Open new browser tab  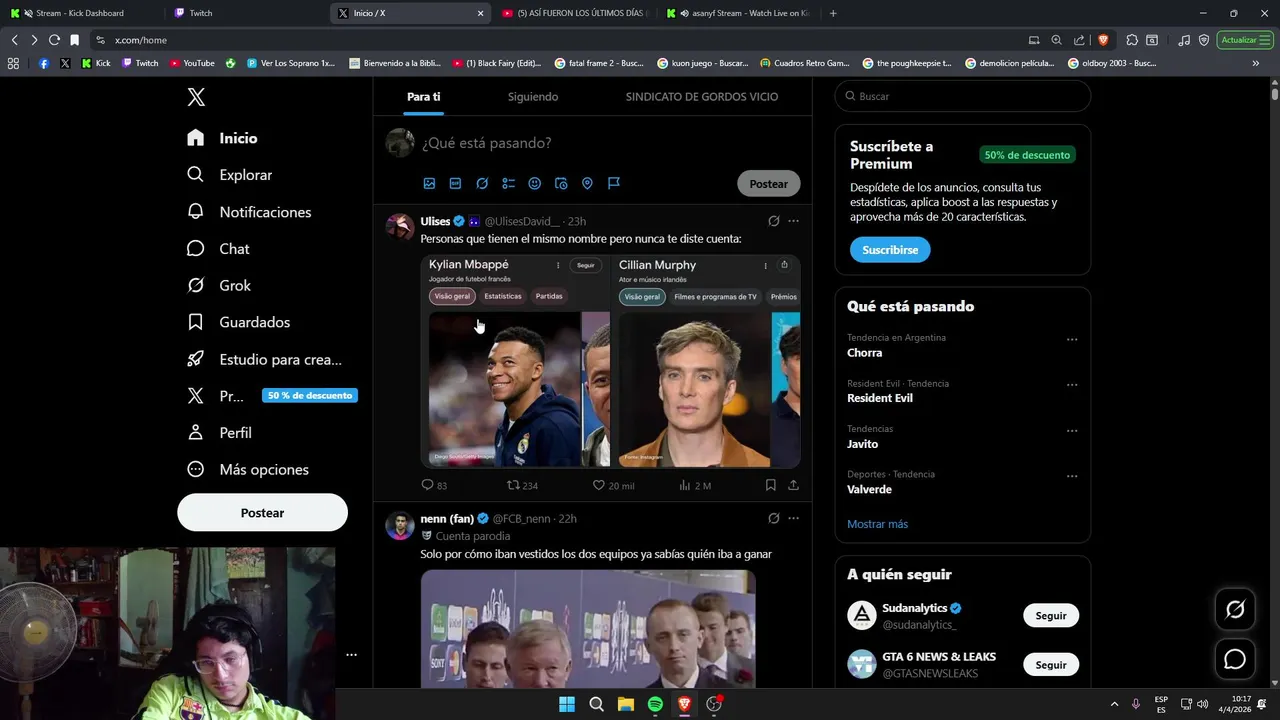(833, 13)
